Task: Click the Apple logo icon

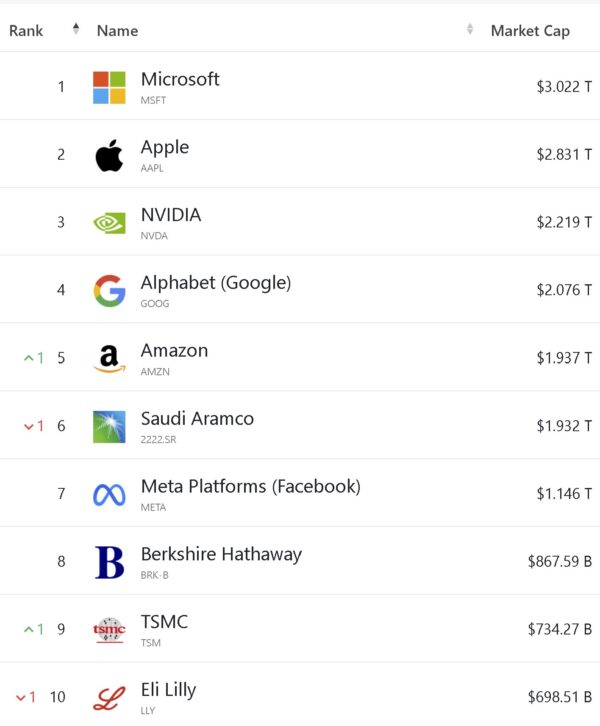Action: [109, 155]
